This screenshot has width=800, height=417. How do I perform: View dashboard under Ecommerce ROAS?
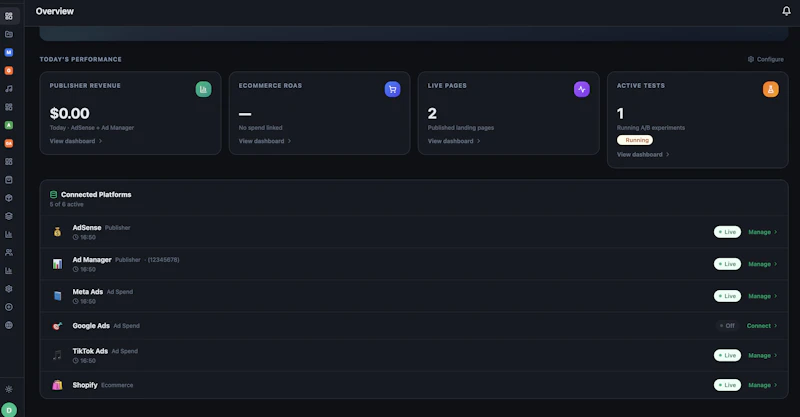(265, 141)
